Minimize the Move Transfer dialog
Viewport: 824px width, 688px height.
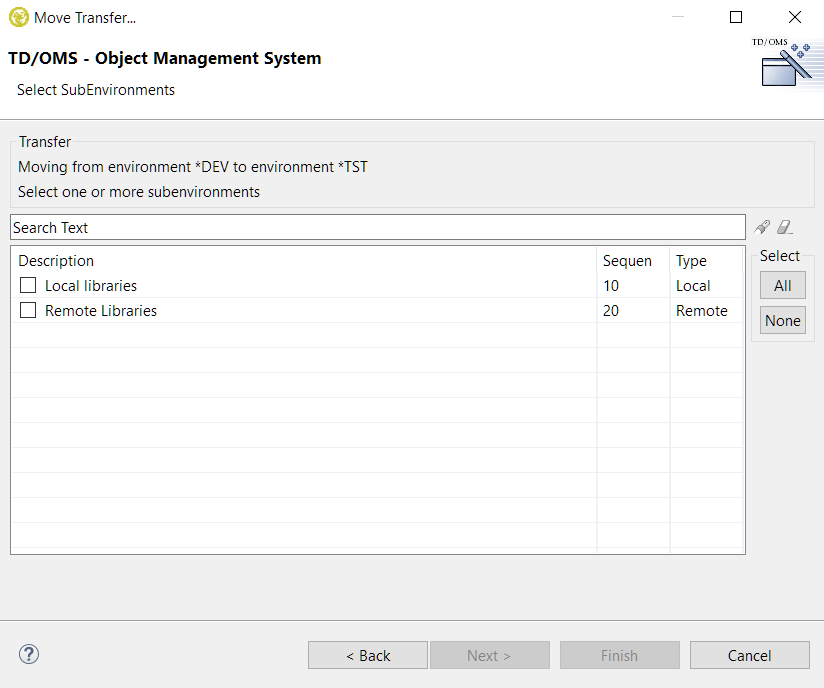[678, 17]
